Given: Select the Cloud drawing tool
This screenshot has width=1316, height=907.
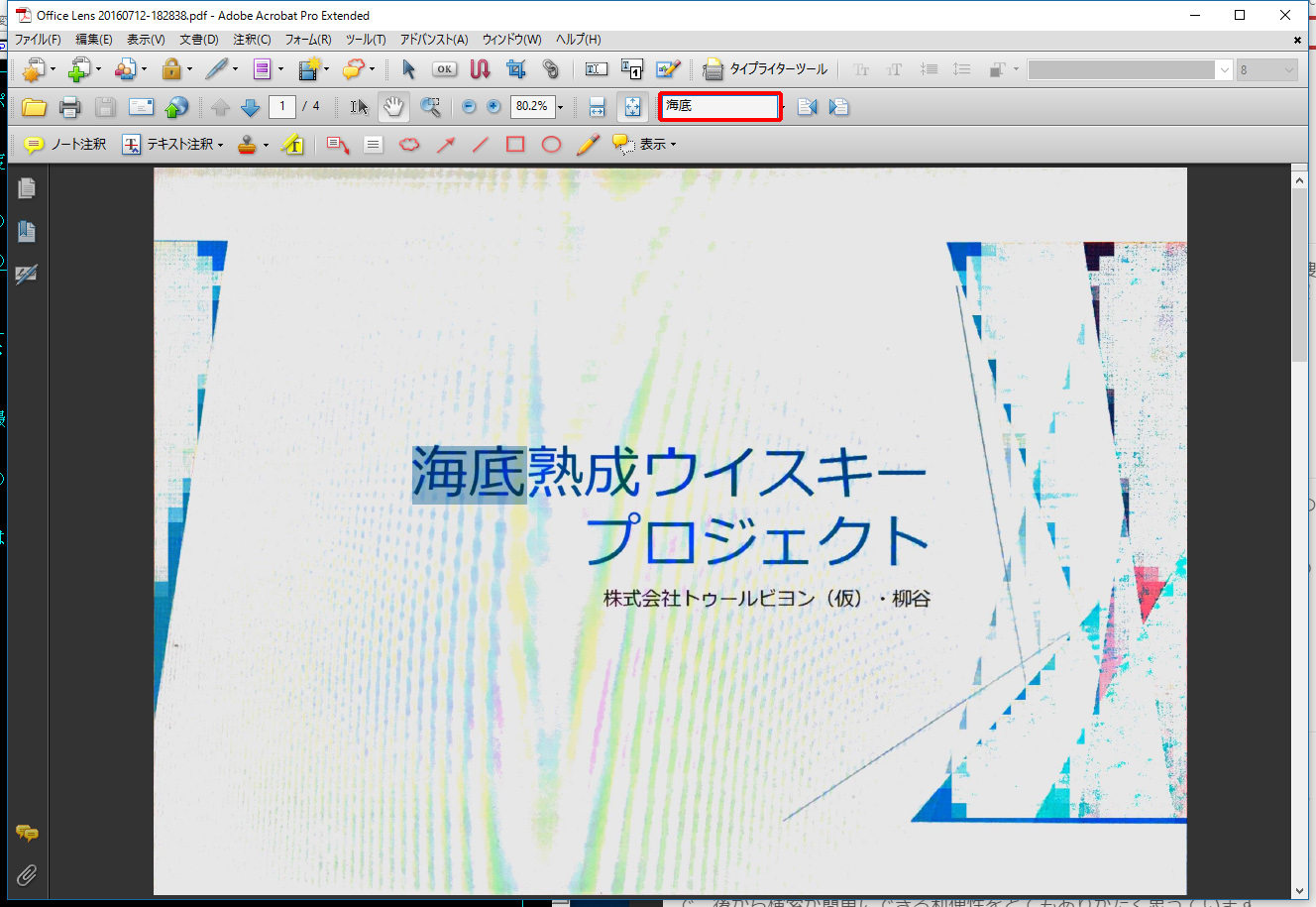Looking at the screenshot, I should 408,145.
